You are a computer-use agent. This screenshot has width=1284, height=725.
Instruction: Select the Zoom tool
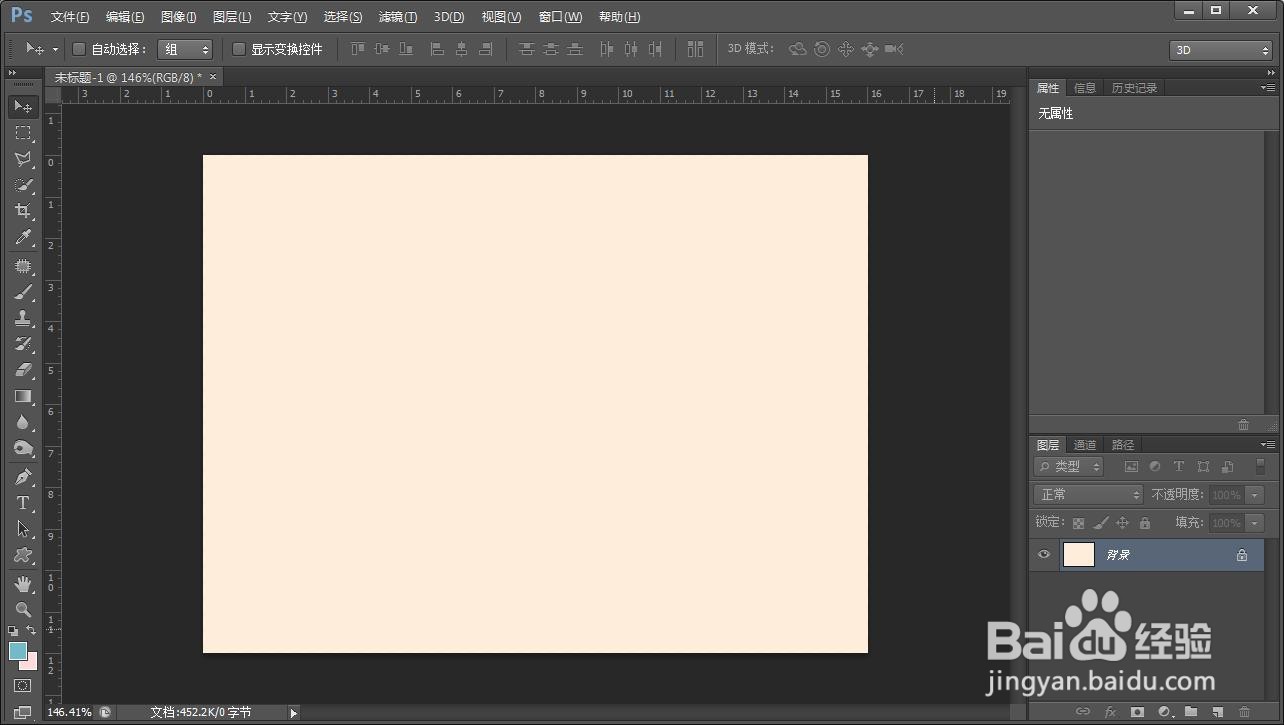click(x=23, y=609)
